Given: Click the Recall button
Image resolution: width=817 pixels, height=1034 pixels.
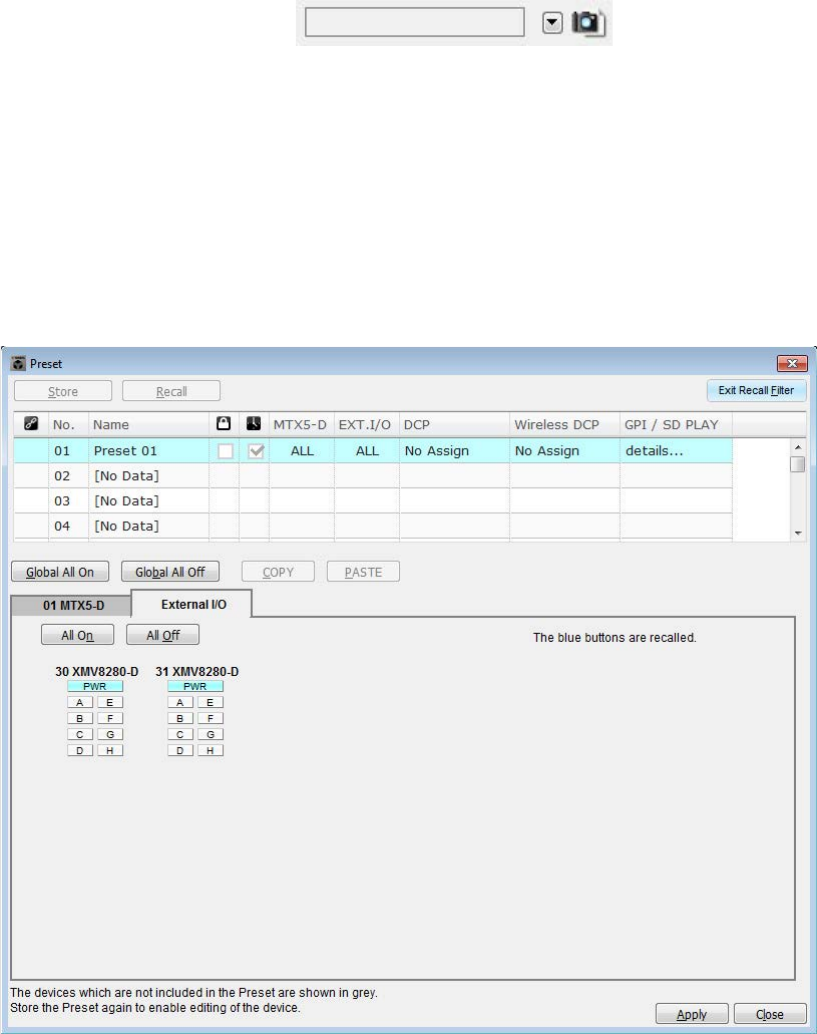Looking at the screenshot, I should point(171,391).
